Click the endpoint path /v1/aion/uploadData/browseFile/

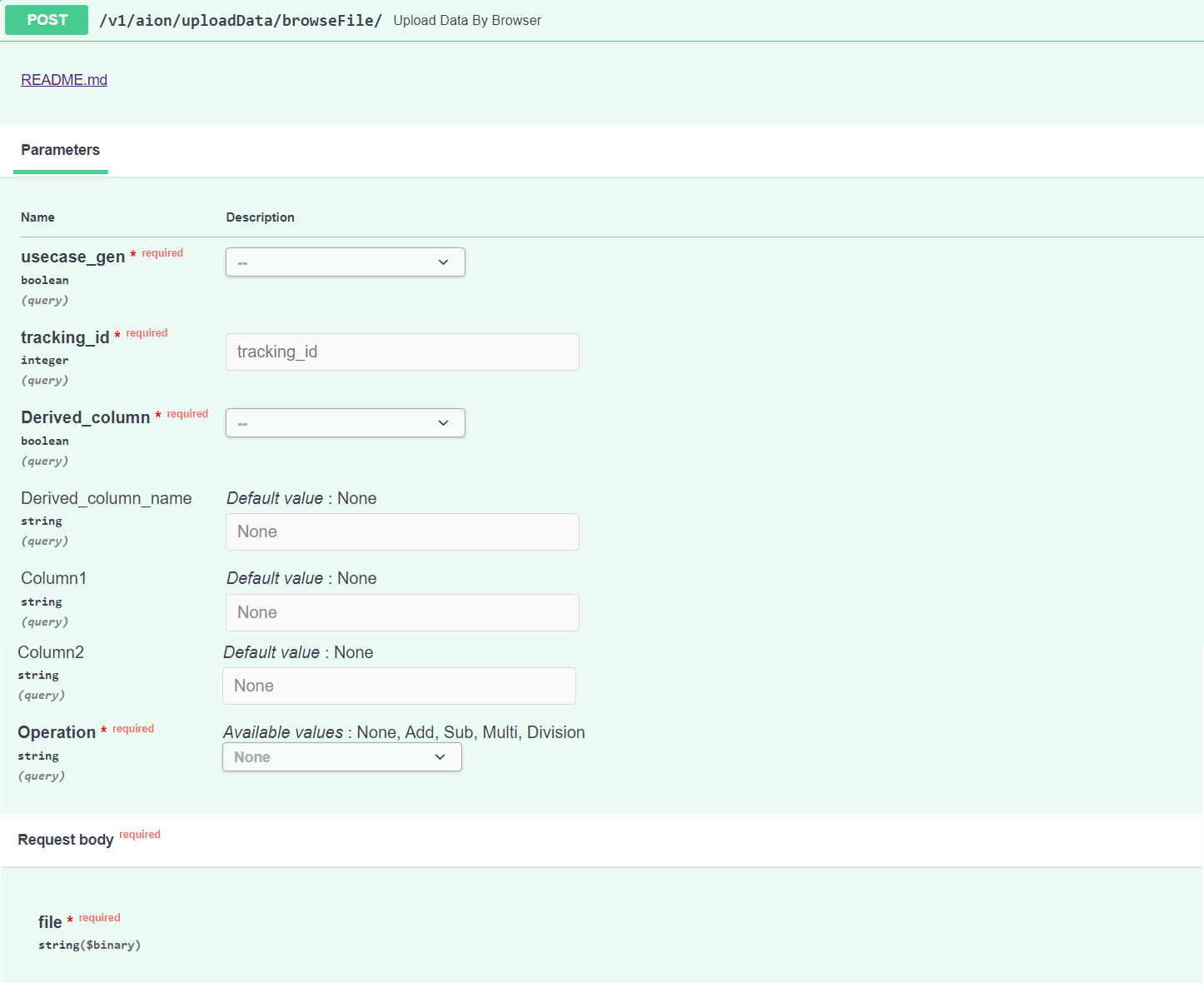pyautogui.click(x=241, y=21)
